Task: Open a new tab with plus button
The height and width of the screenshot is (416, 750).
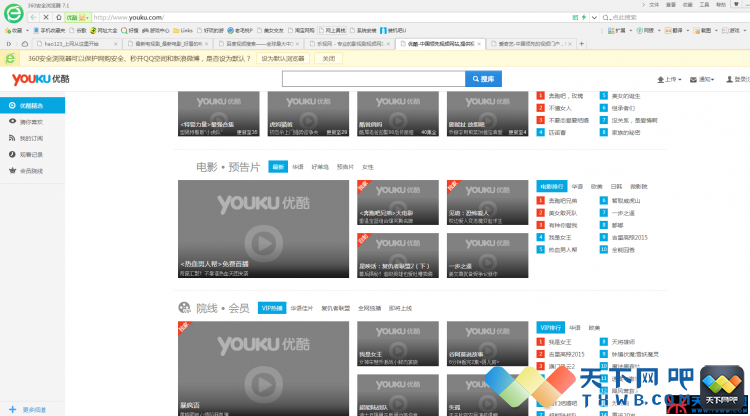Action: click(x=582, y=44)
